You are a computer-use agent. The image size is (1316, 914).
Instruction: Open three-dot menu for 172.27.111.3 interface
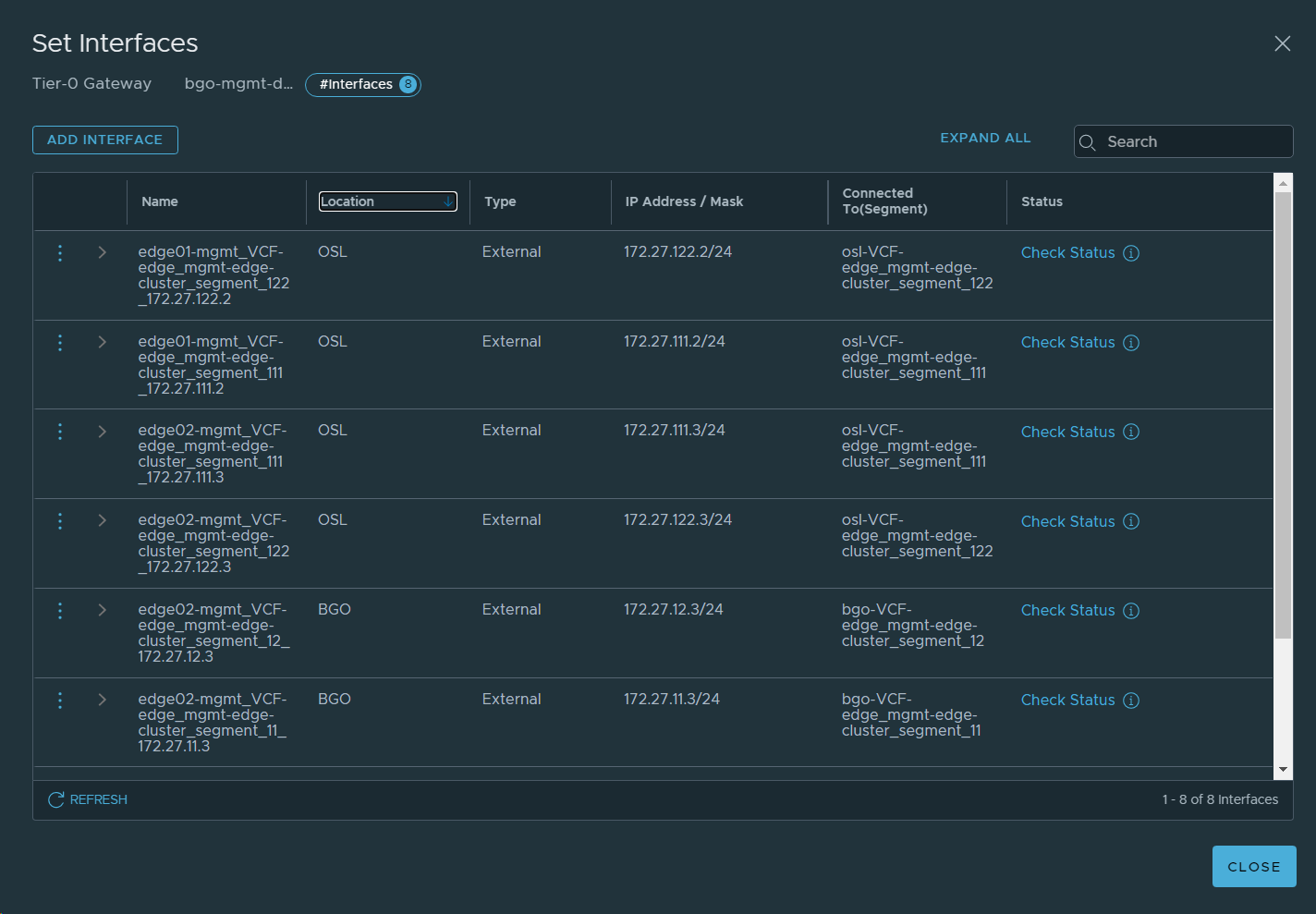coord(60,432)
